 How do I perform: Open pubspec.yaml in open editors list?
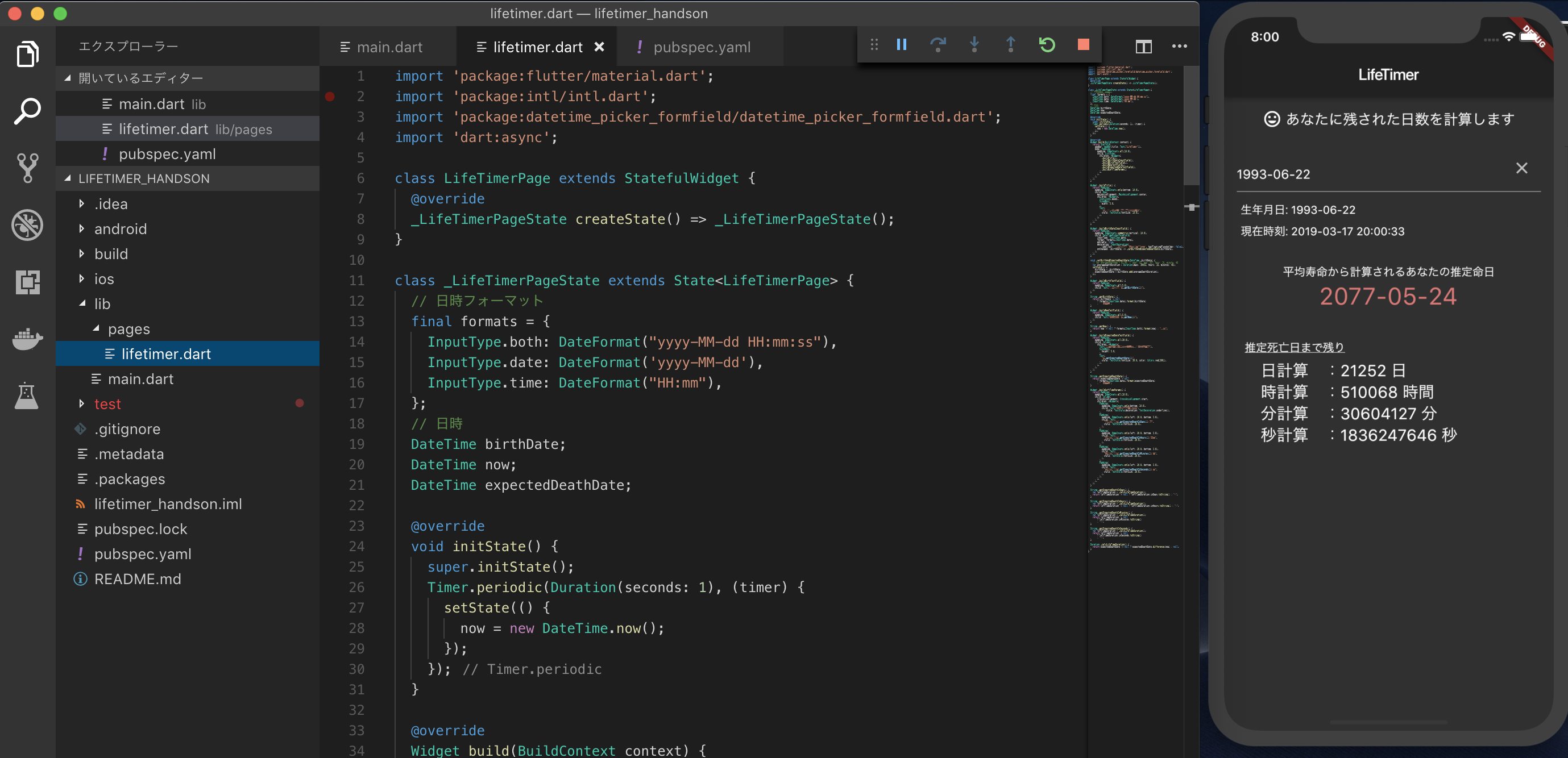(x=188, y=154)
